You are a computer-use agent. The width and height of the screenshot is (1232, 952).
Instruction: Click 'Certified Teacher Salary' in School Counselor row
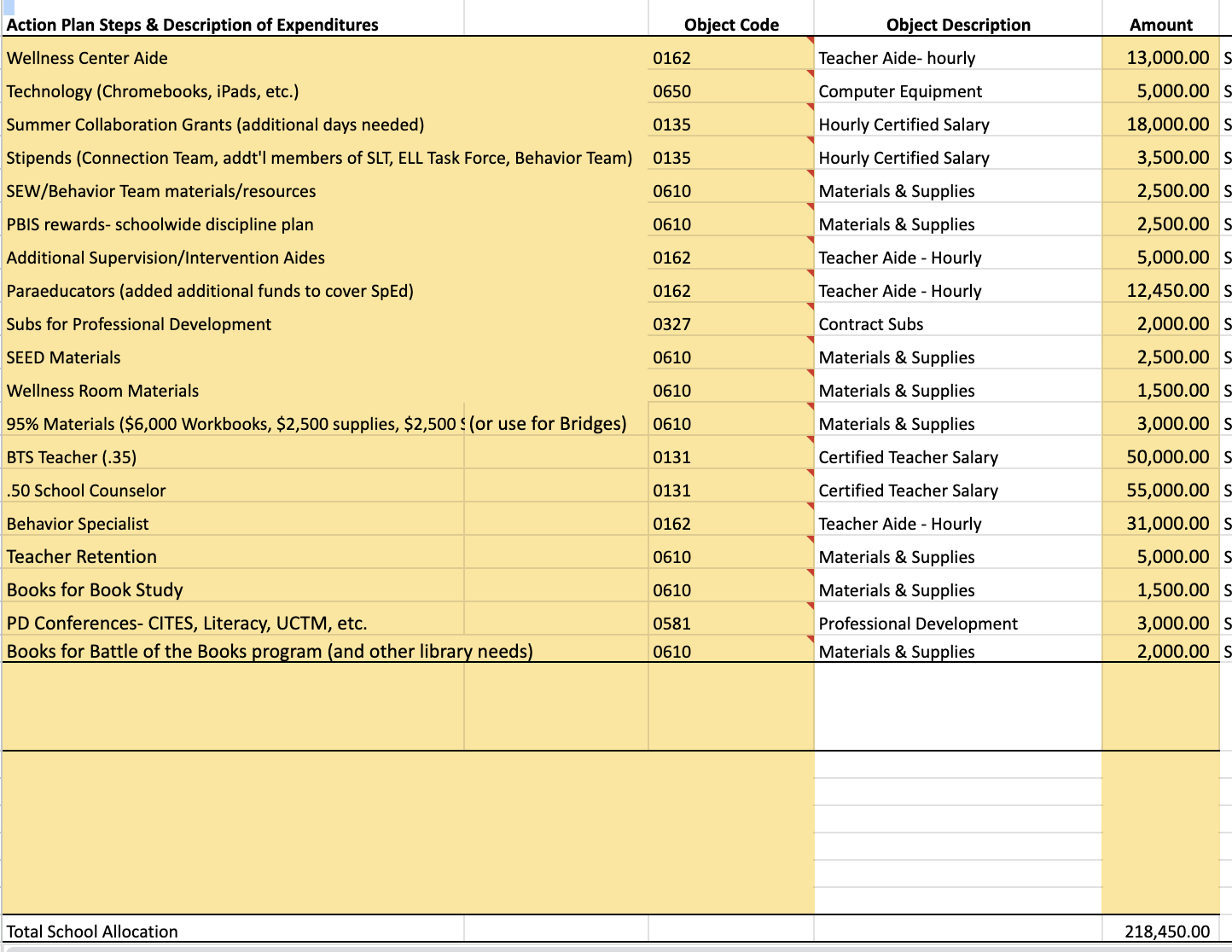(x=909, y=491)
